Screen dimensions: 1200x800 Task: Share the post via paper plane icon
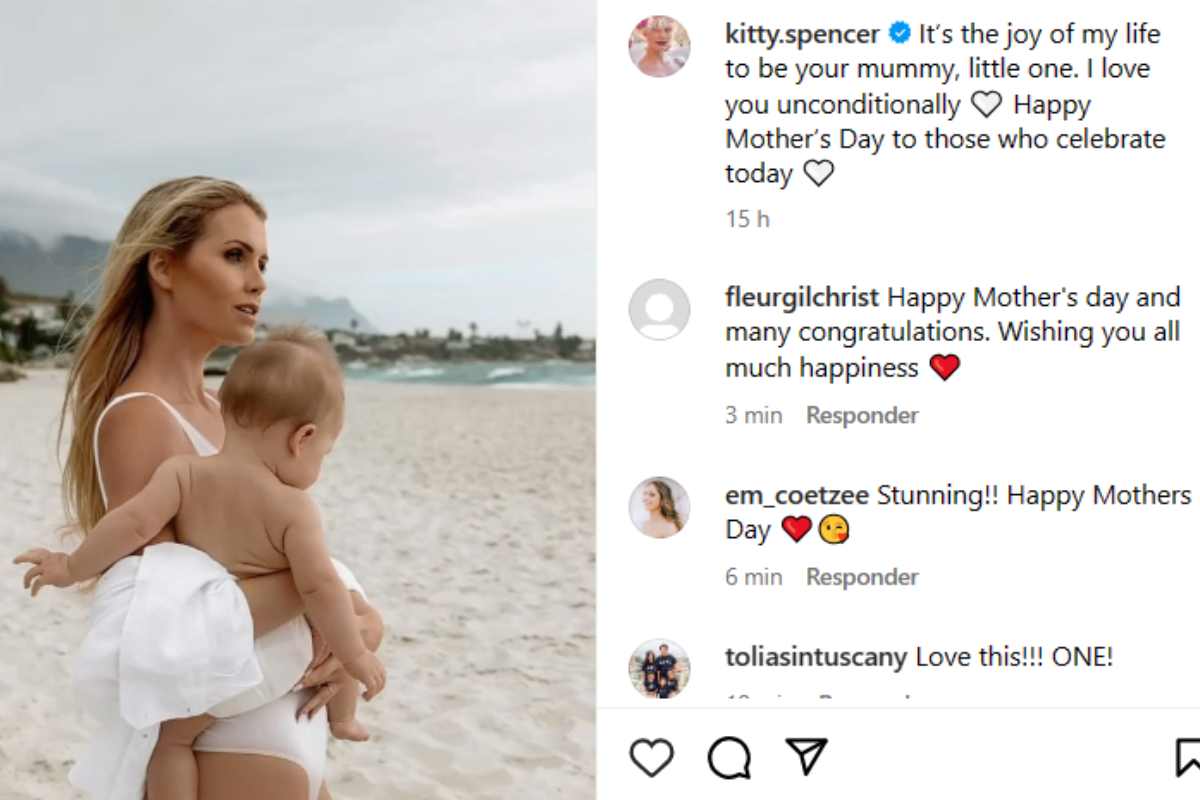coord(805,757)
